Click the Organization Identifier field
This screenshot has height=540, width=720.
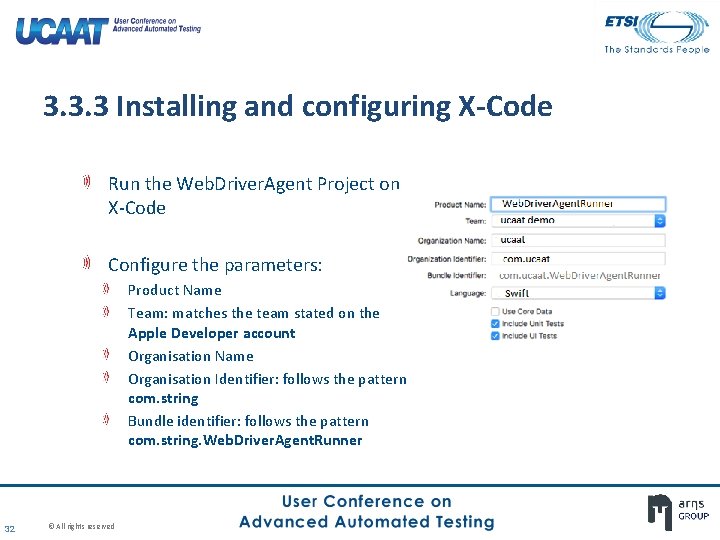(578, 259)
